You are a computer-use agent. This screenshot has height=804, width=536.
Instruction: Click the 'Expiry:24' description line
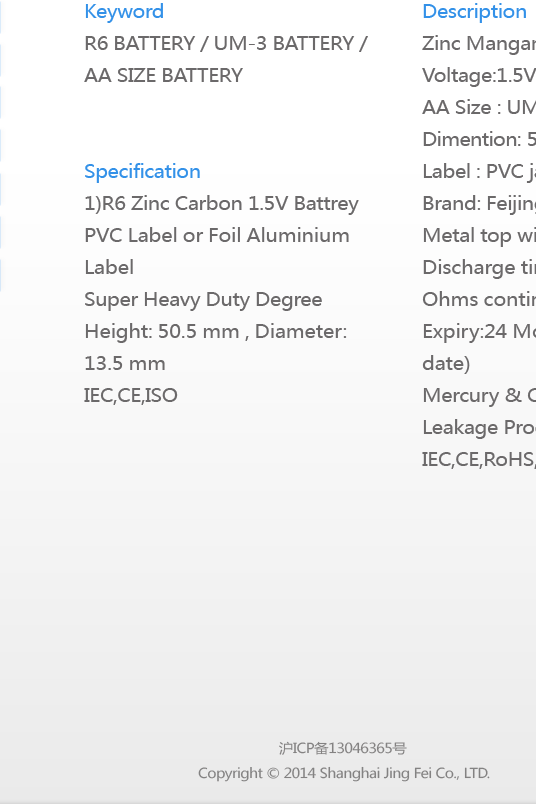point(479,332)
